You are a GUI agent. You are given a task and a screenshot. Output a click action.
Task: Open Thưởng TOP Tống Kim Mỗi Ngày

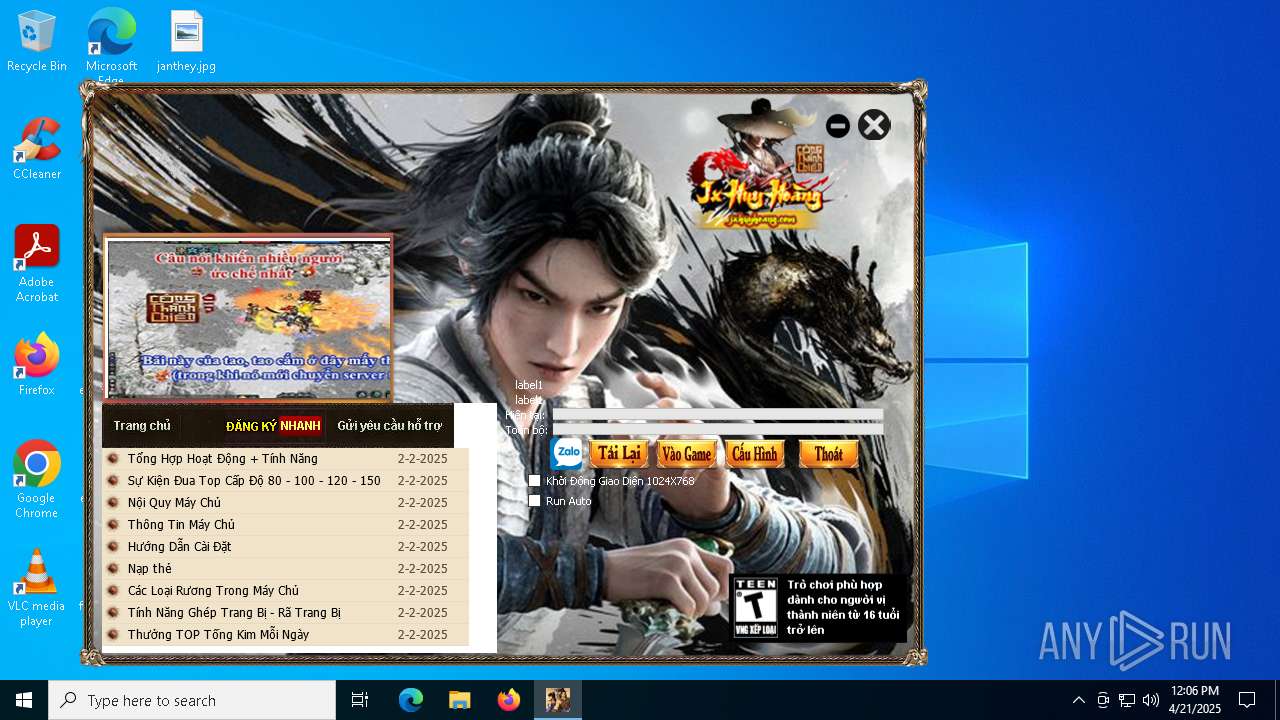pos(218,635)
